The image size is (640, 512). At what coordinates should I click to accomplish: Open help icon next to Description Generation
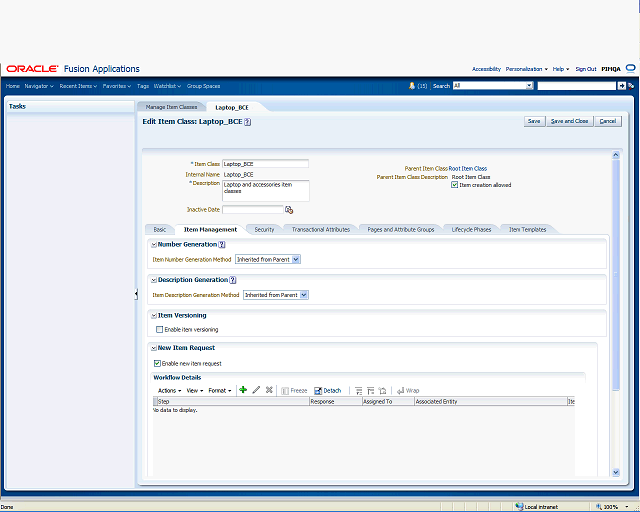(233, 280)
